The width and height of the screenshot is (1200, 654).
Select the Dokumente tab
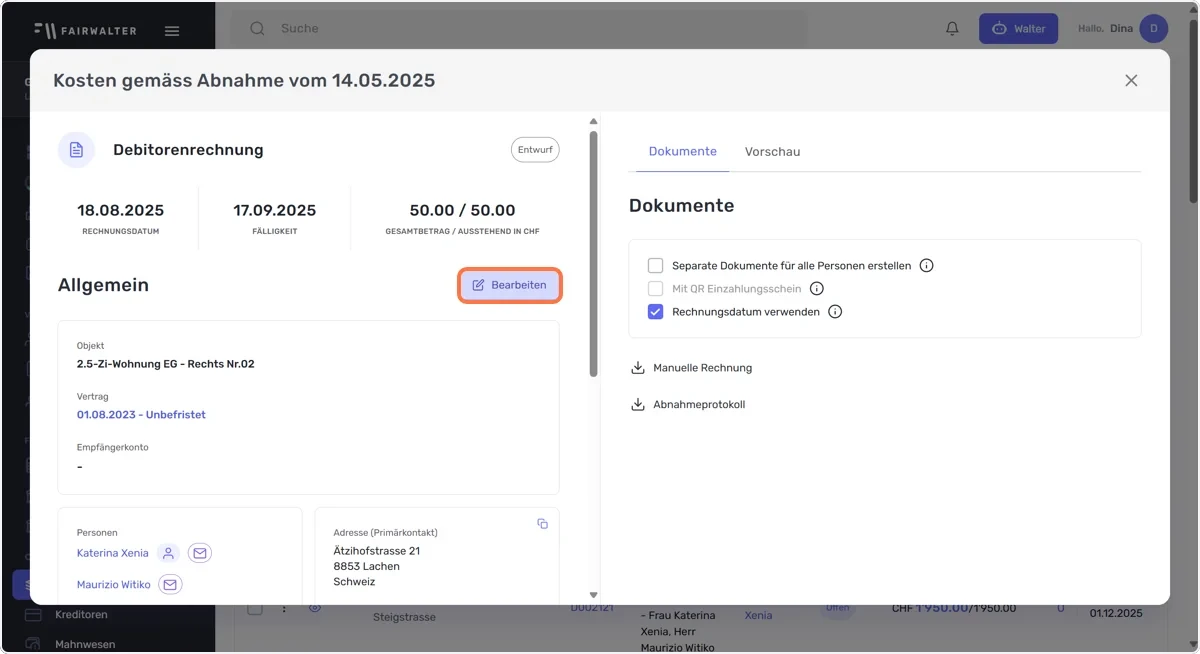682,152
